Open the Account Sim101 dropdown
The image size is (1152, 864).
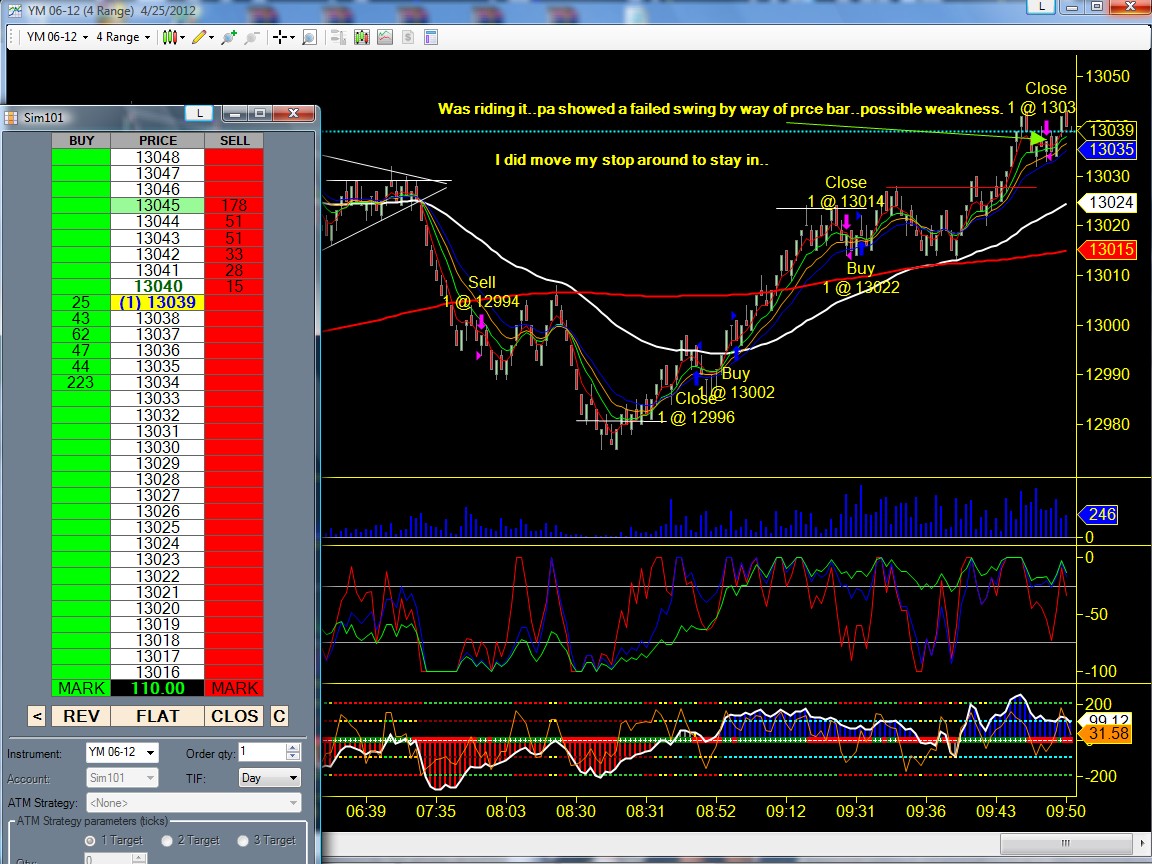coord(122,777)
